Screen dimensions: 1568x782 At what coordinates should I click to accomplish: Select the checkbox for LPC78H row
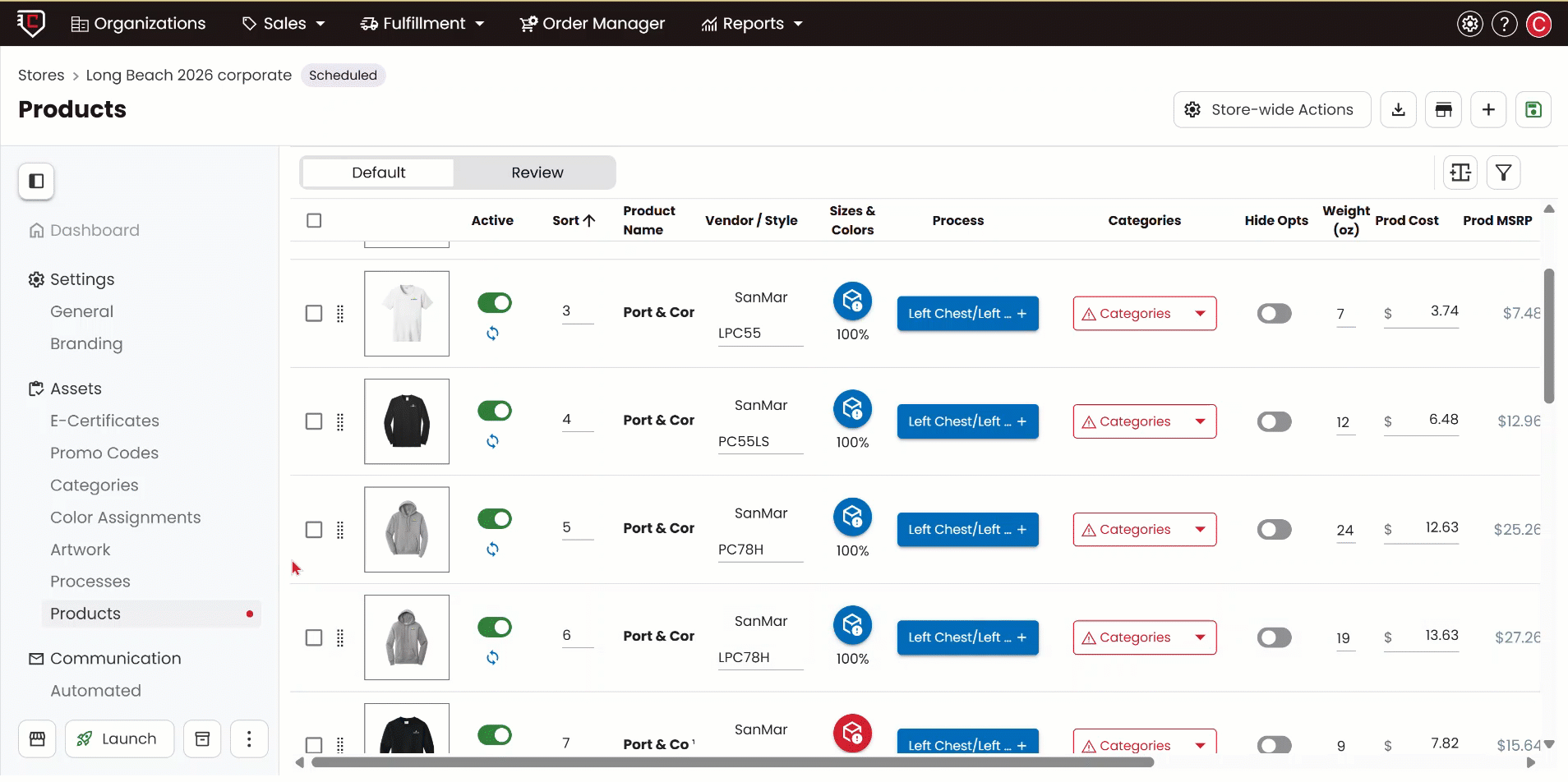click(314, 637)
